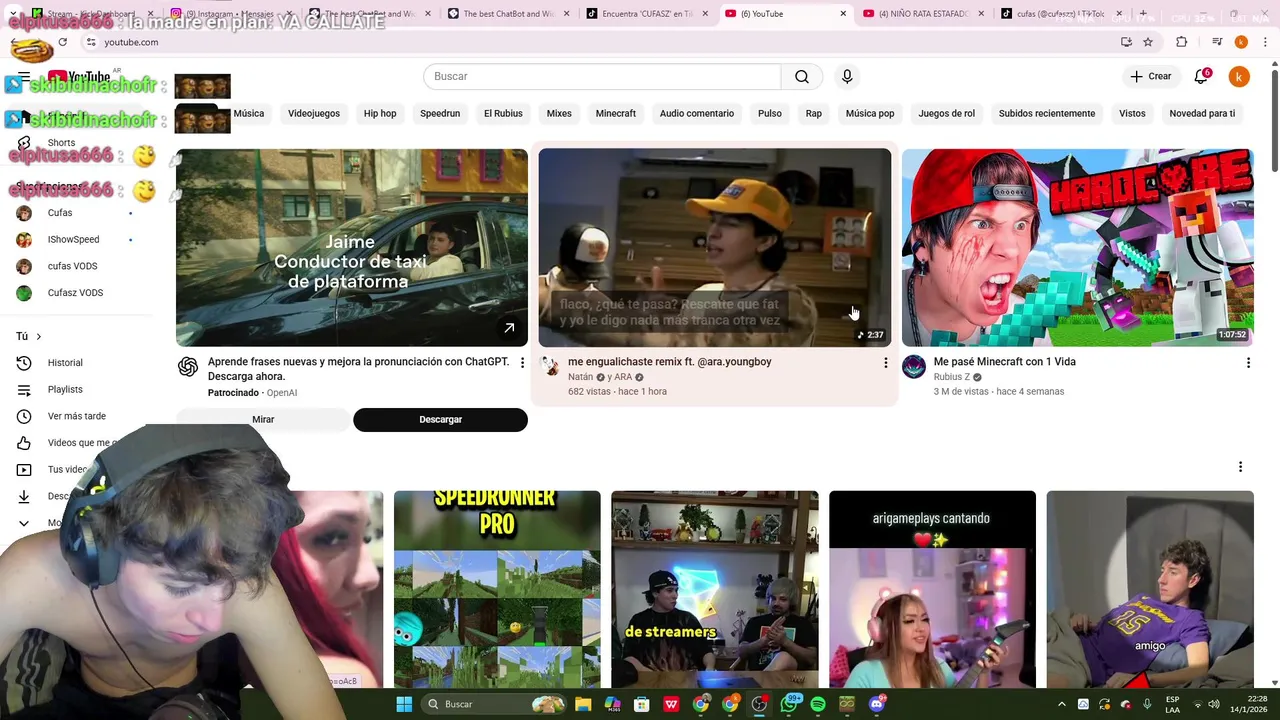Close the YouTube browser tab
Viewport: 1280px width, 720px height.
tap(843, 14)
